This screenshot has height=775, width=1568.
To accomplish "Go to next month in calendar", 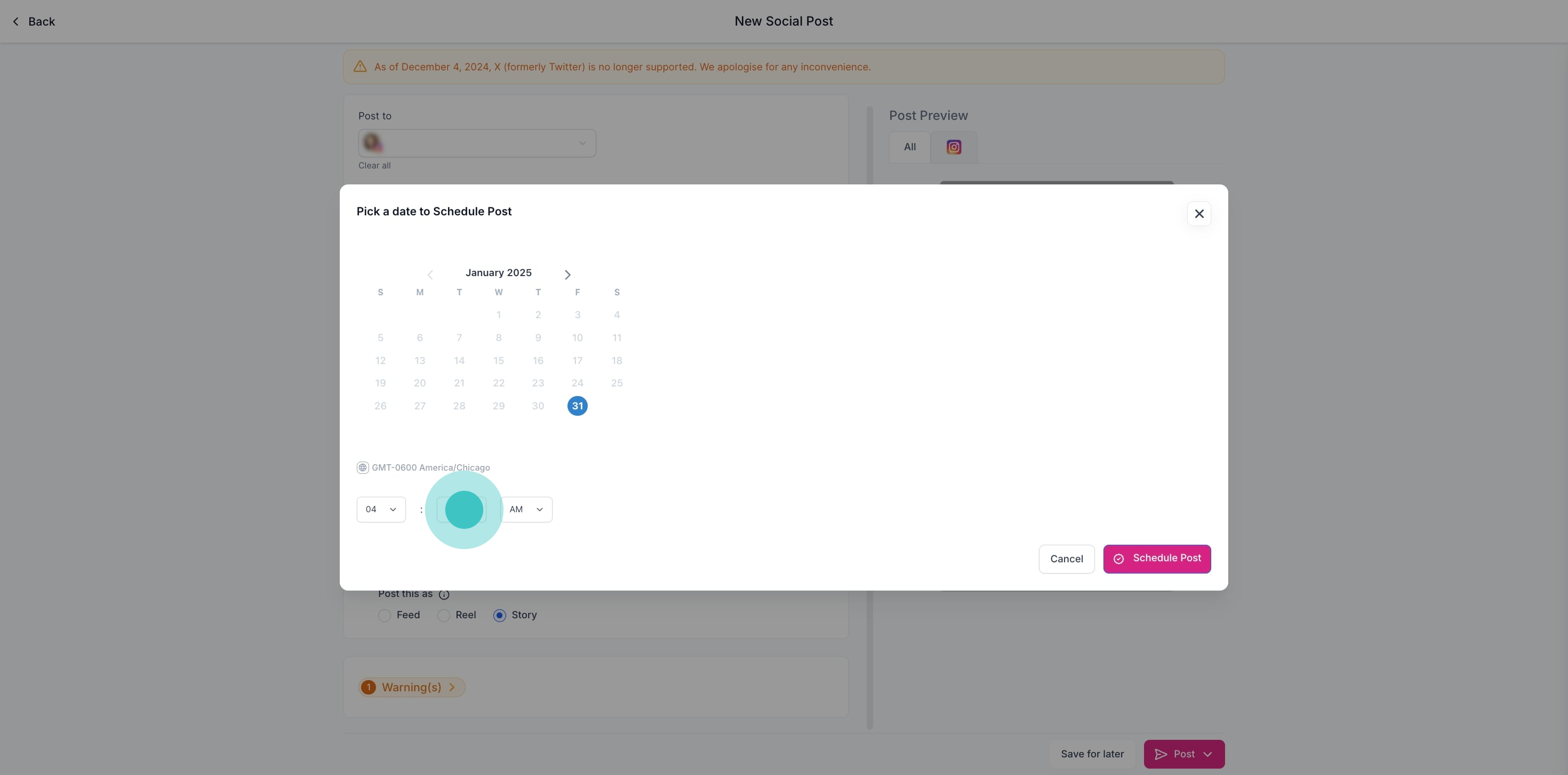I will [x=567, y=275].
